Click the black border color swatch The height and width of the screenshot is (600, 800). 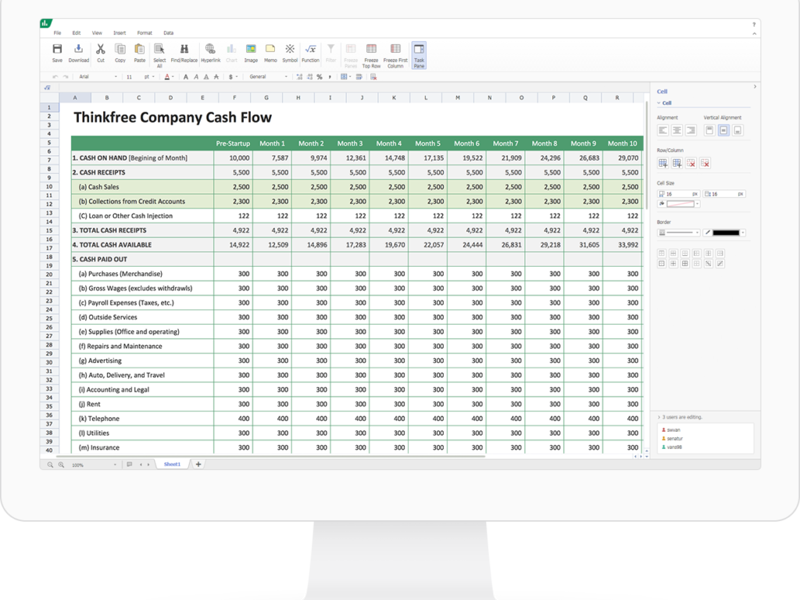click(x=725, y=232)
